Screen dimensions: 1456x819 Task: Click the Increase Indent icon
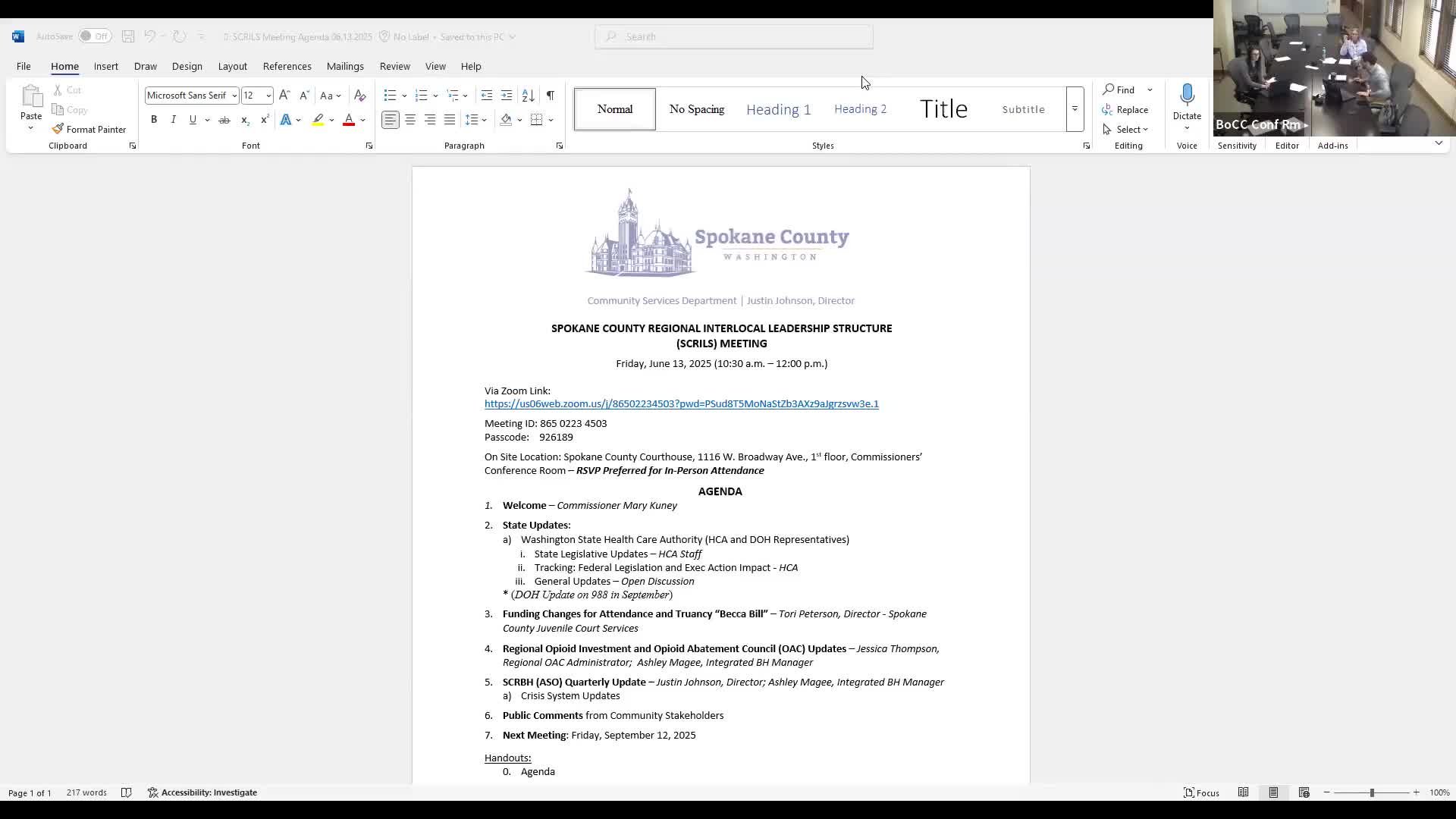[507, 95]
